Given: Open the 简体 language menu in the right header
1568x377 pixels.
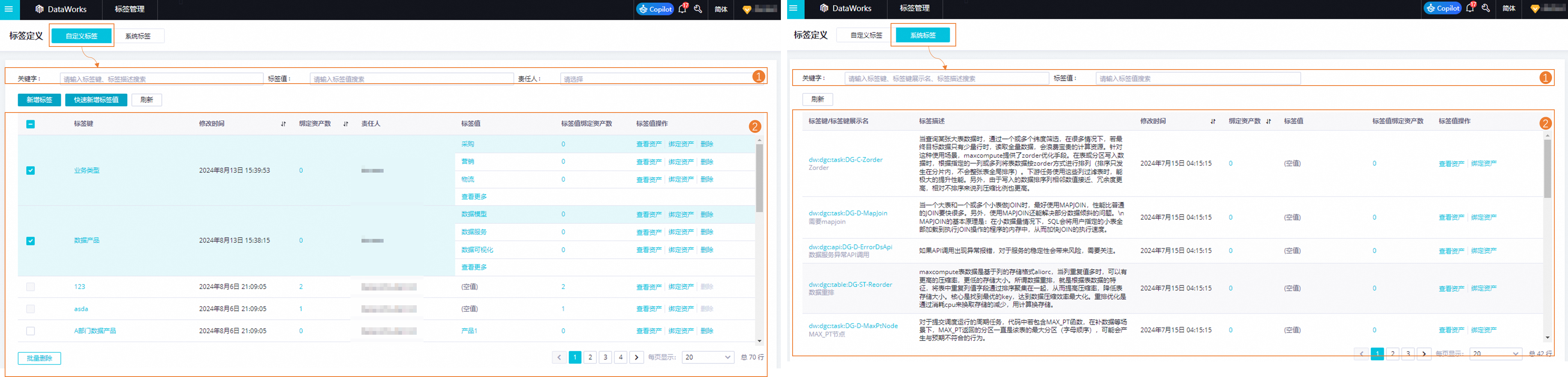Looking at the screenshot, I should (1508, 9).
